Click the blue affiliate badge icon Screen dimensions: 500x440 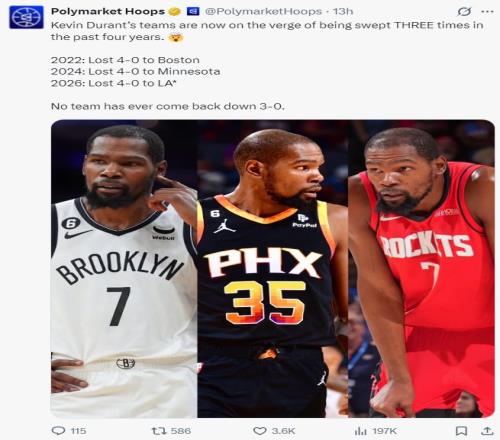(193, 11)
